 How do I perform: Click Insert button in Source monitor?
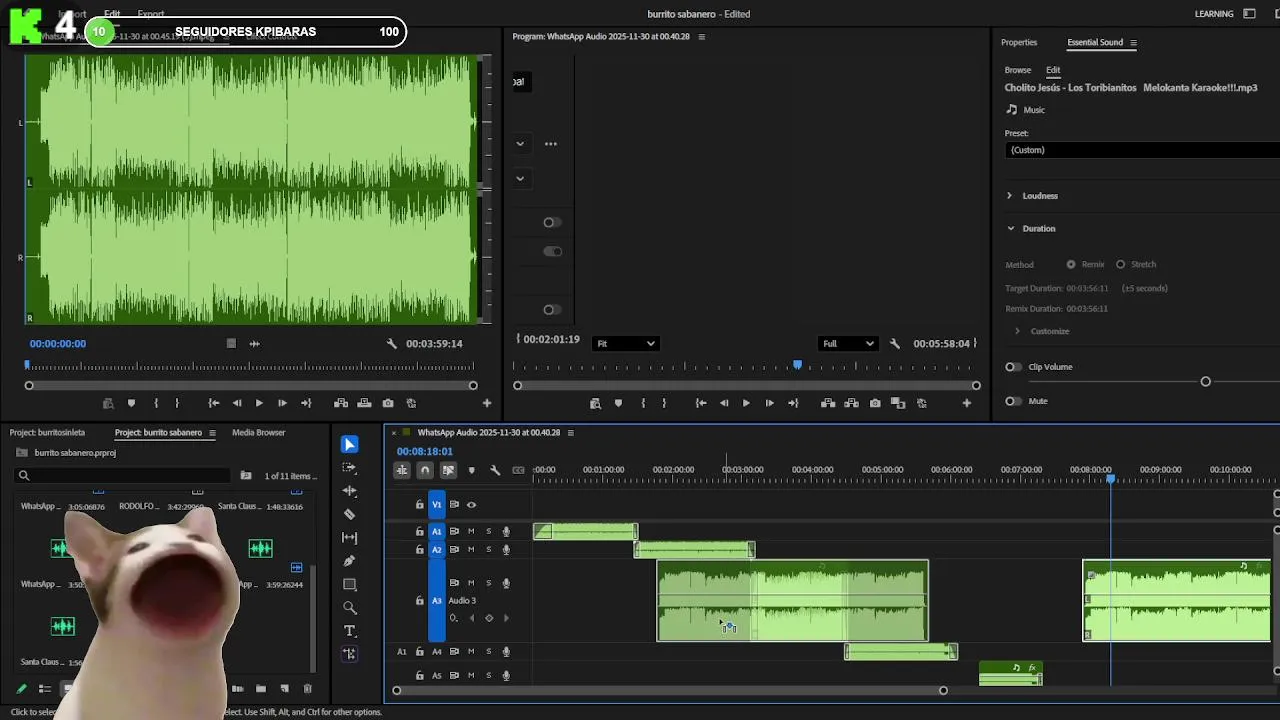(x=341, y=403)
